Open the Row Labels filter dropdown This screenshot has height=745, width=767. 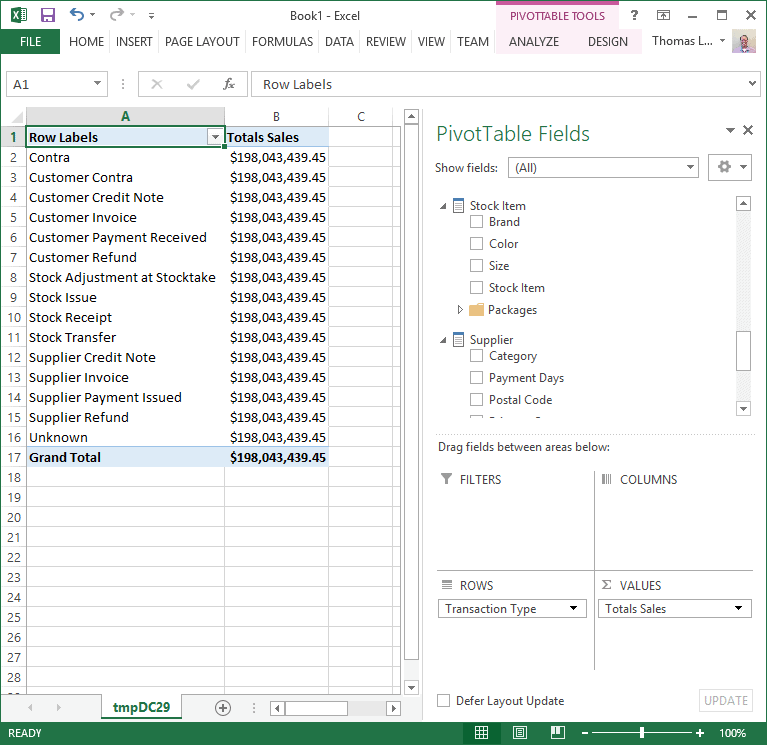point(214,137)
